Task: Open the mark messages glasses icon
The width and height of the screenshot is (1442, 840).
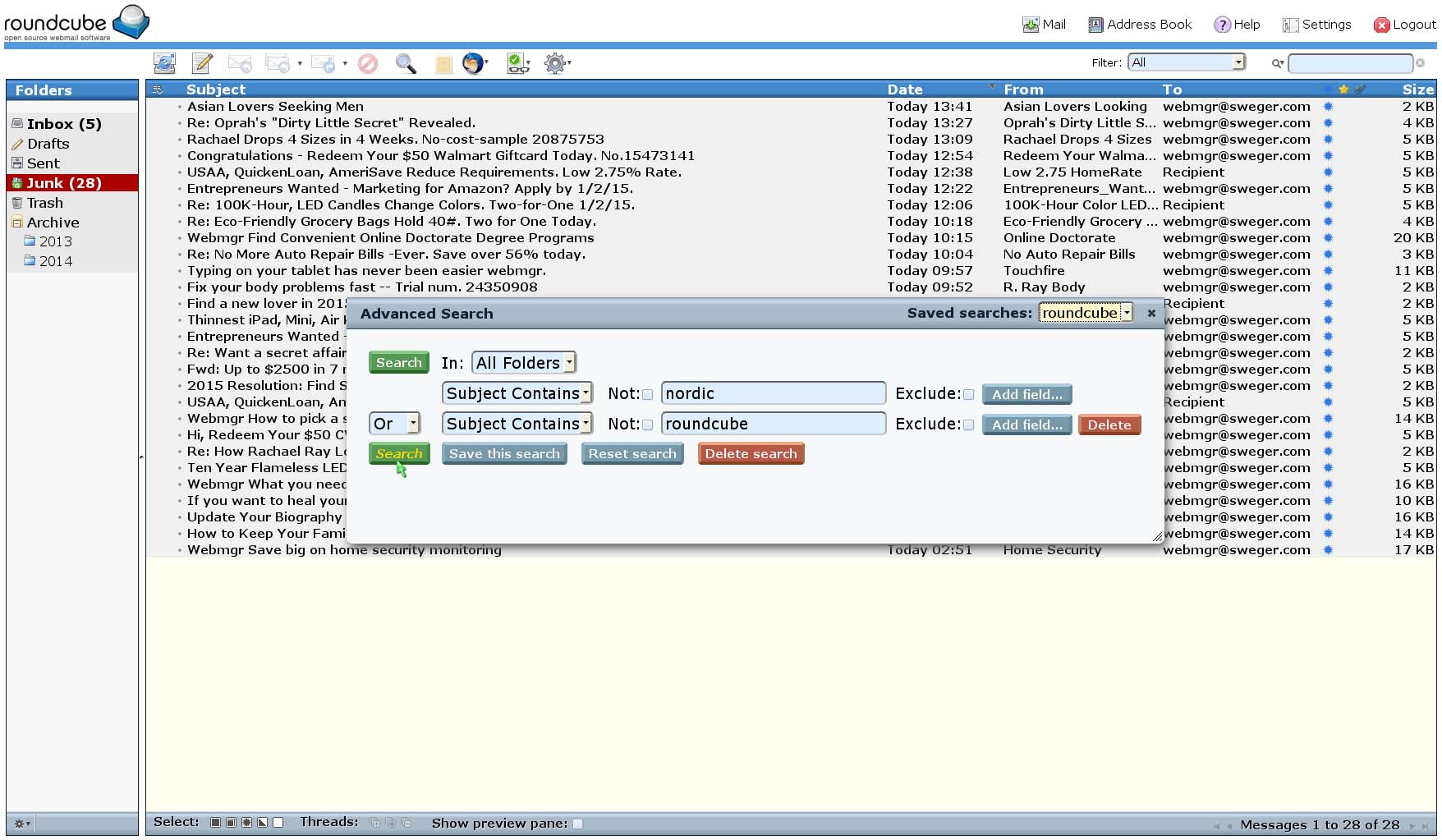Action: click(517, 62)
